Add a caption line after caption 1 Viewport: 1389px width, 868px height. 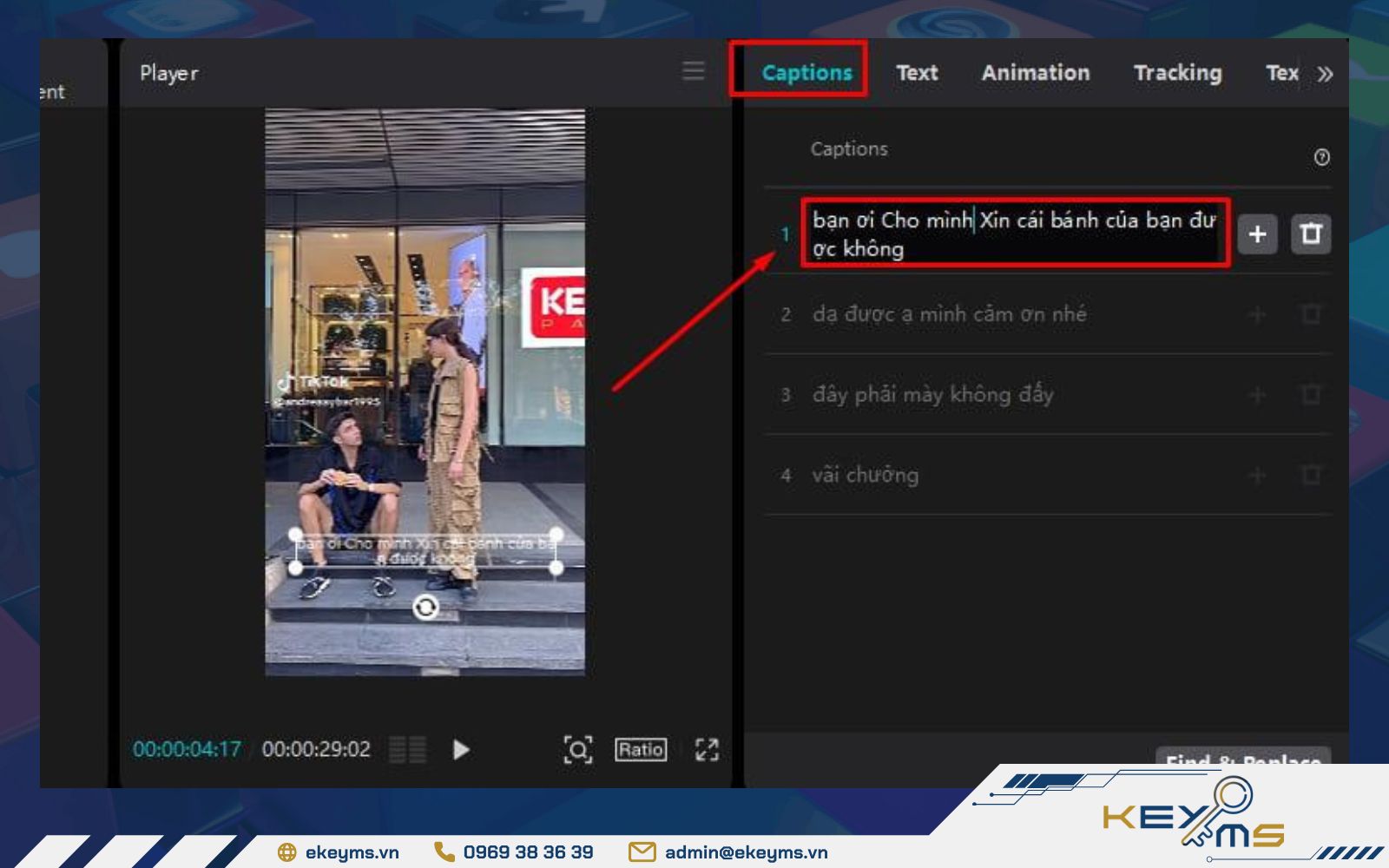(1256, 234)
